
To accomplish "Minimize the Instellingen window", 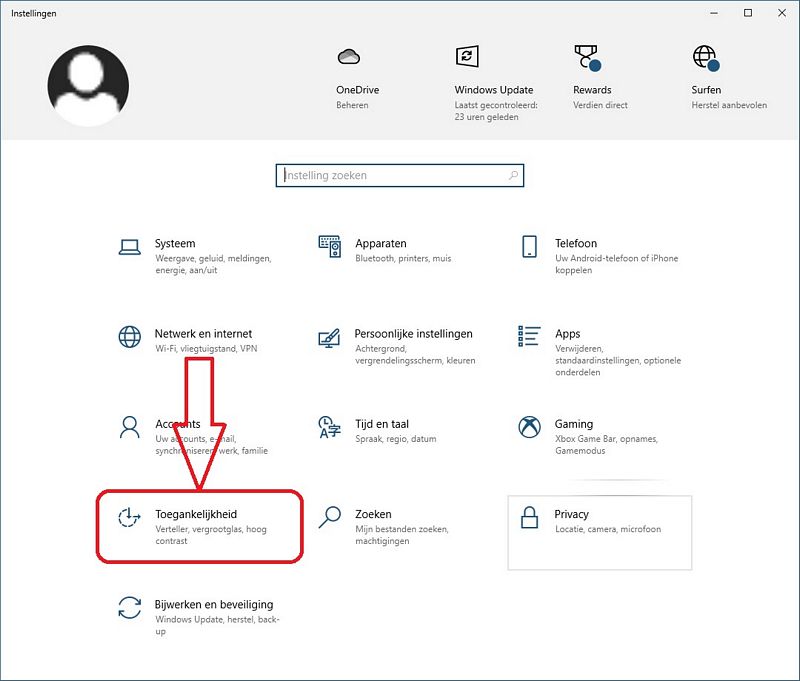I will click(714, 13).
